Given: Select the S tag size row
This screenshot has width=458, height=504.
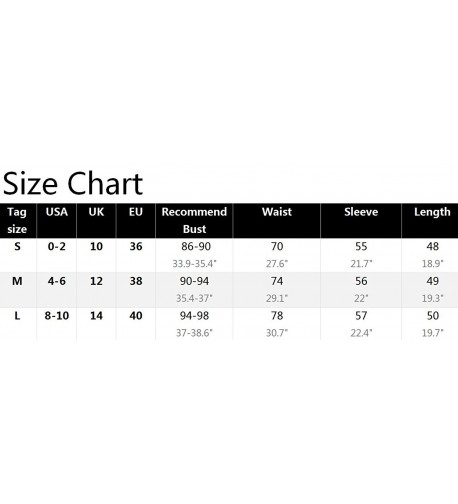Looking at the screenshot, I should click(229, 255).
